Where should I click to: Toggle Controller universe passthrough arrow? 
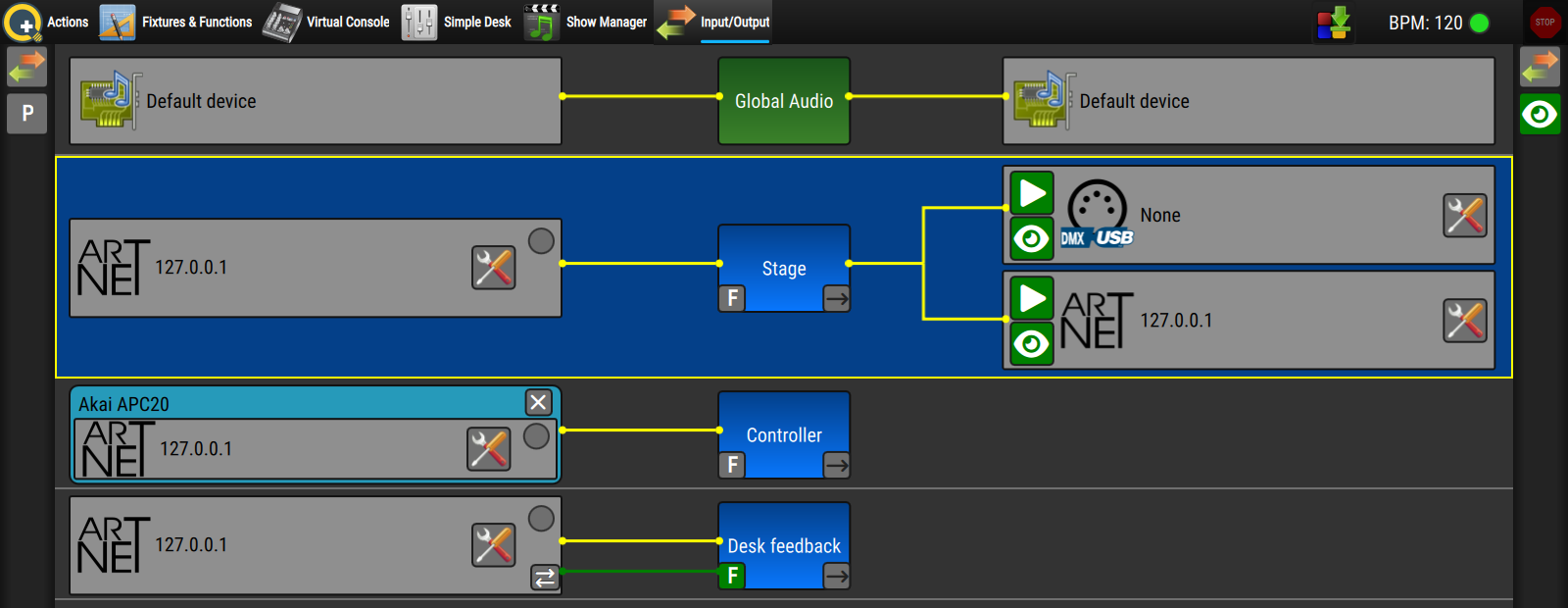(836, 465)
